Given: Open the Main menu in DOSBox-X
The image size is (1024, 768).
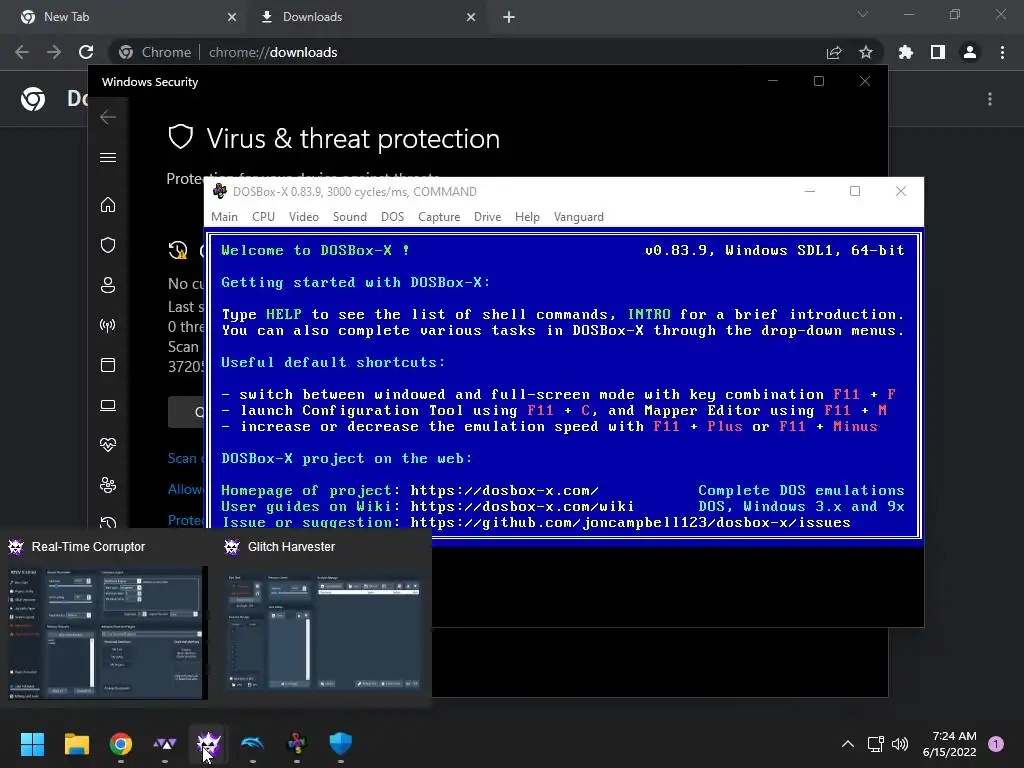Looking at the screenshot, I should (224, 217).
